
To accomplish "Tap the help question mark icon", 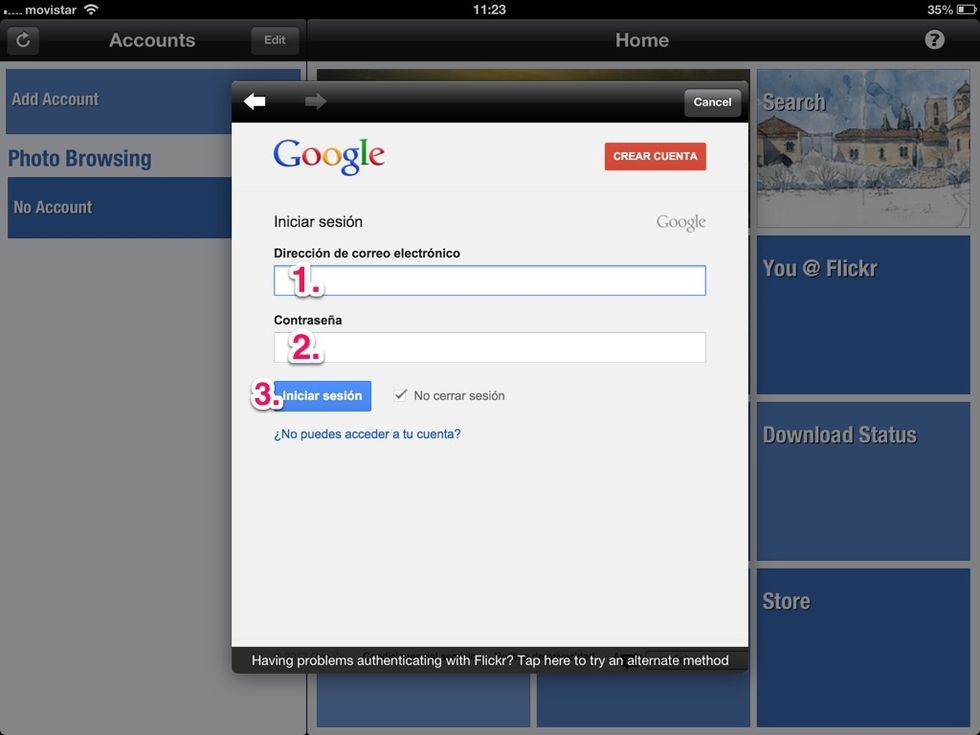I will click(x=934, y=40).
